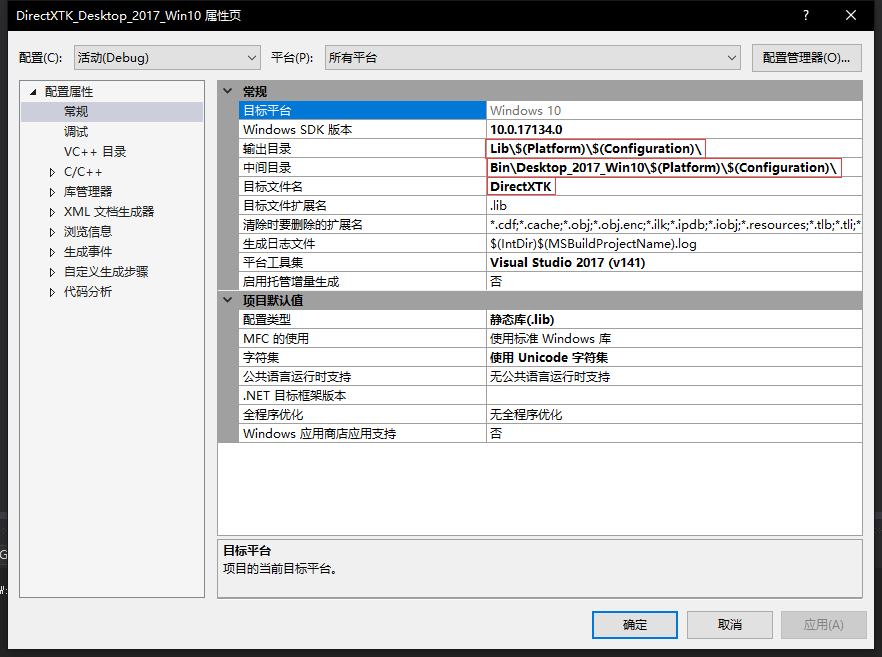This screenshot has width=882, height=657.
Task: Collapse the 配置属性 tree node
Action: coord(33,92)
